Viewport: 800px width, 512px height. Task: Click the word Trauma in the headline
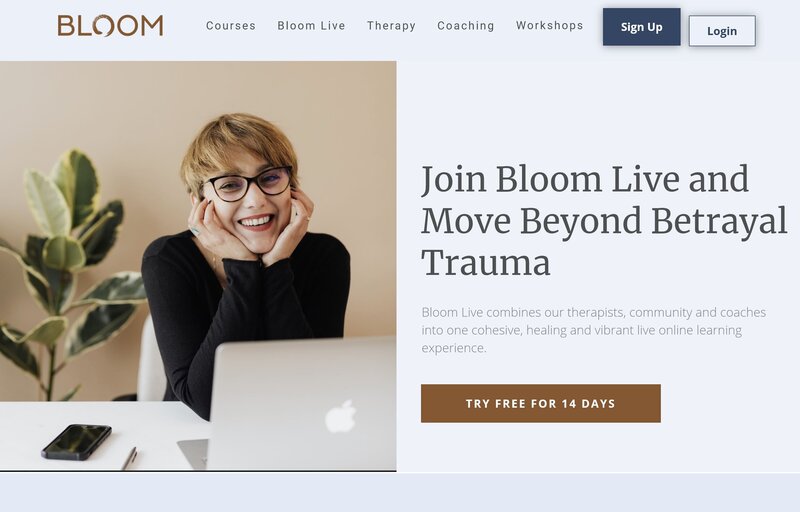point(486,263)
